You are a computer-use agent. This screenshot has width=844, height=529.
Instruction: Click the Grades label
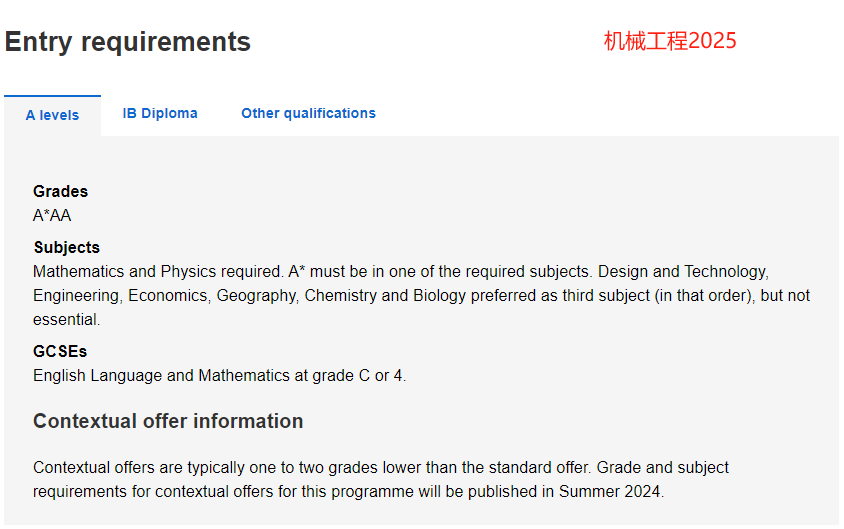click(x=60, y=192)
